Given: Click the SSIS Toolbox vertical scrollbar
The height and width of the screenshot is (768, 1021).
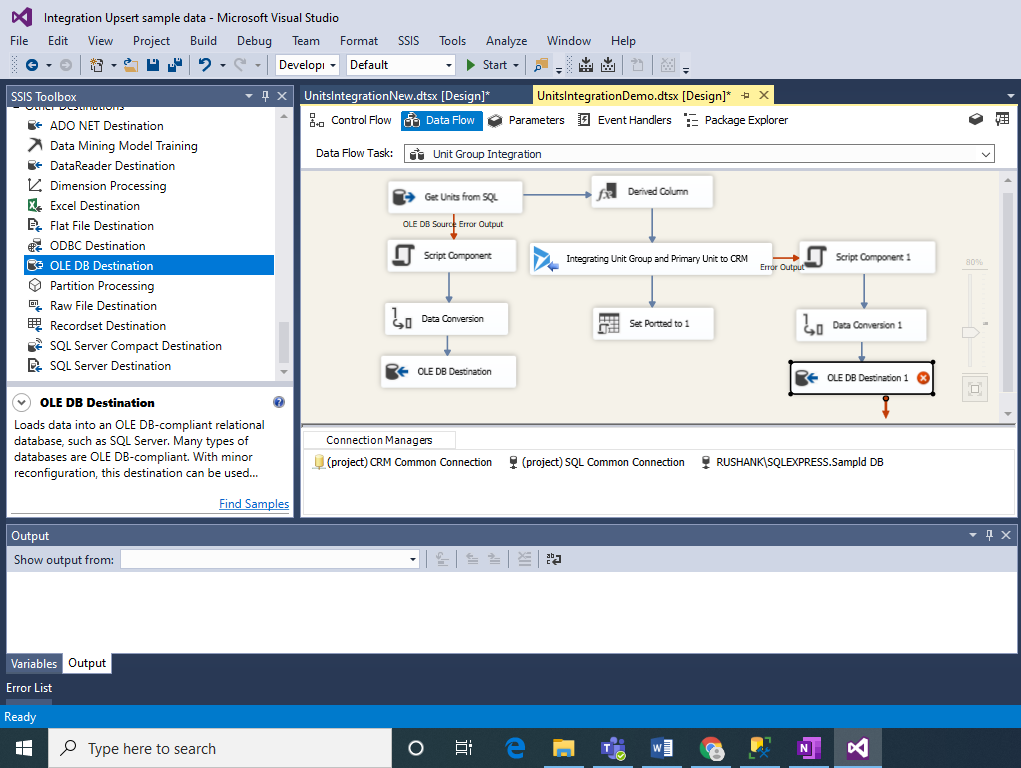Looking at the screenshot, I should tap(284, 342).
